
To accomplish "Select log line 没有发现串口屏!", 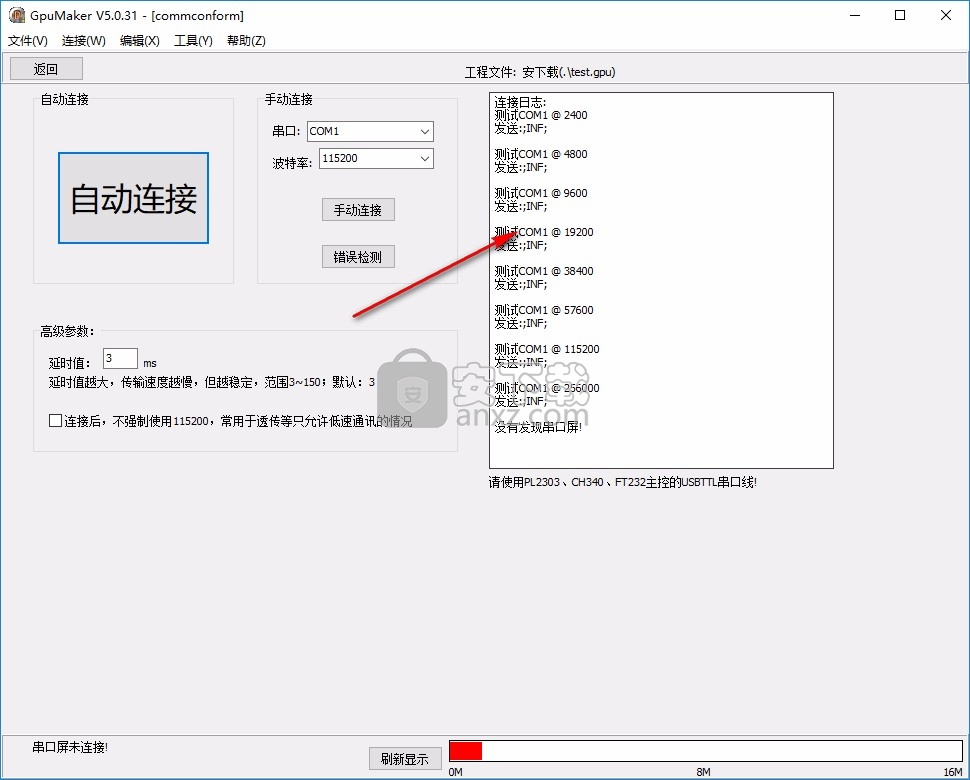I will [x=538, y=427].
